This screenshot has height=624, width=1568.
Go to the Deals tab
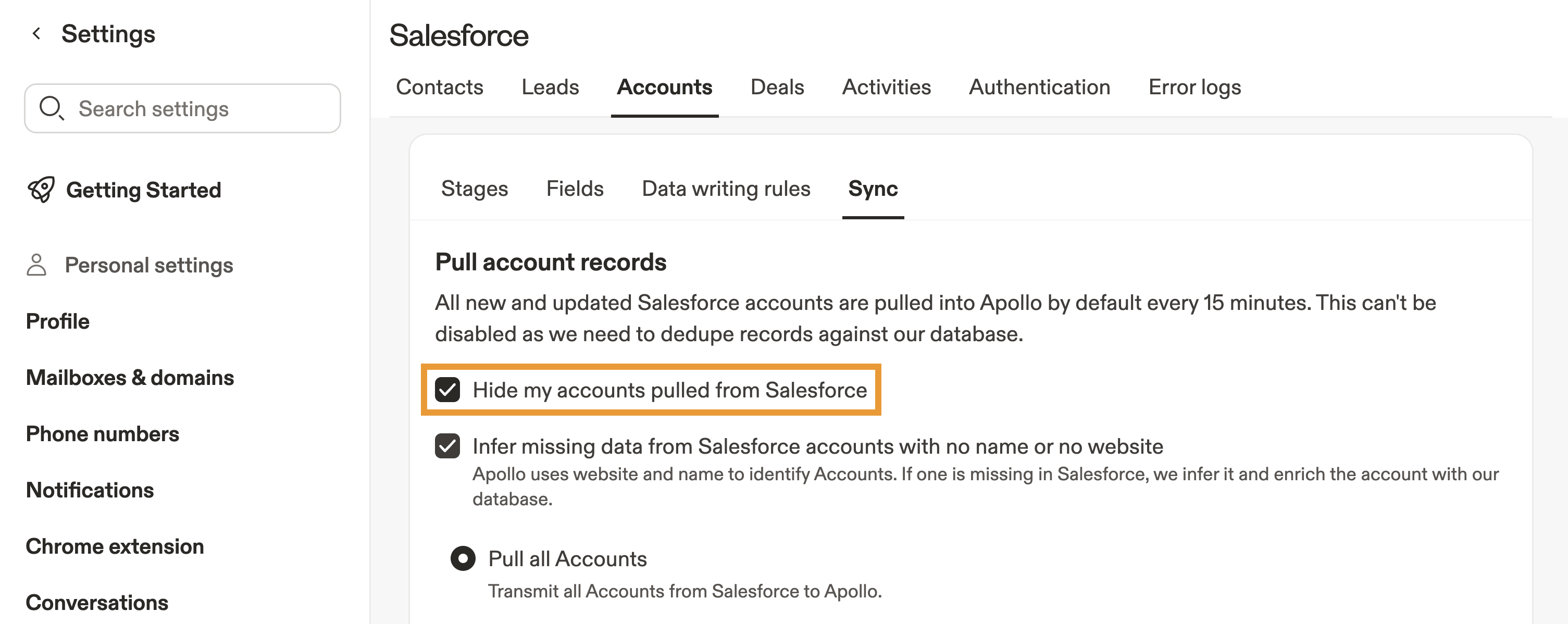pos(777,87)
